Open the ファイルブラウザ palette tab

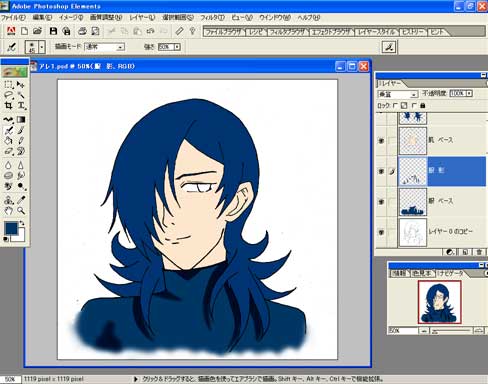224,32
